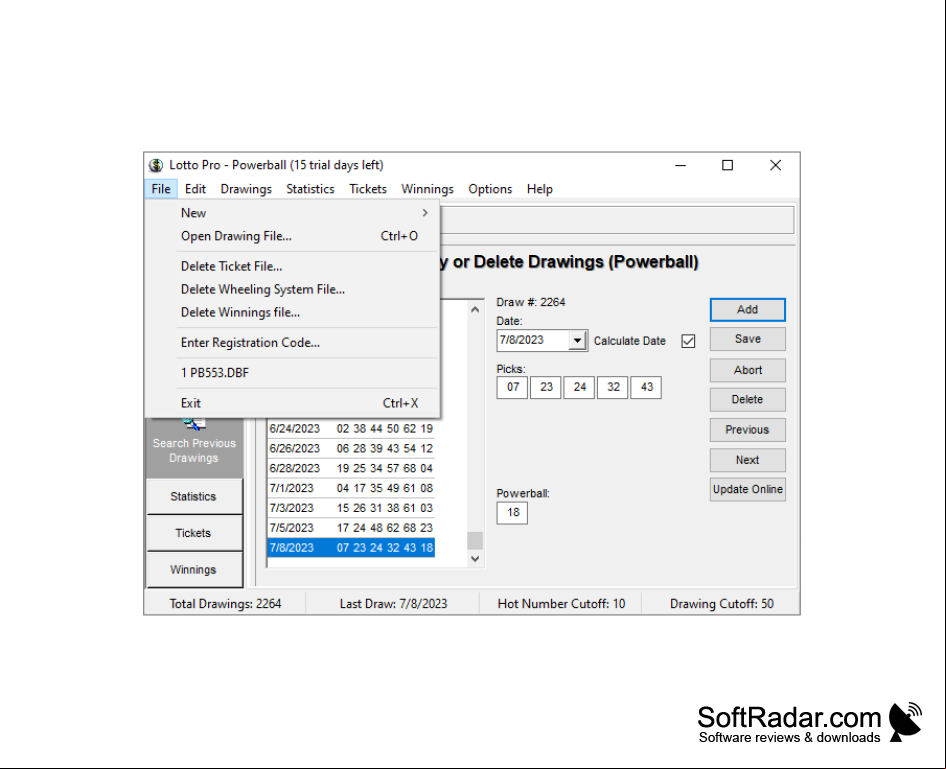The height and width of the screenshot is (769, 946).
Task: Select the 6/24/2023 drawing row
Action: click(351, 429)
